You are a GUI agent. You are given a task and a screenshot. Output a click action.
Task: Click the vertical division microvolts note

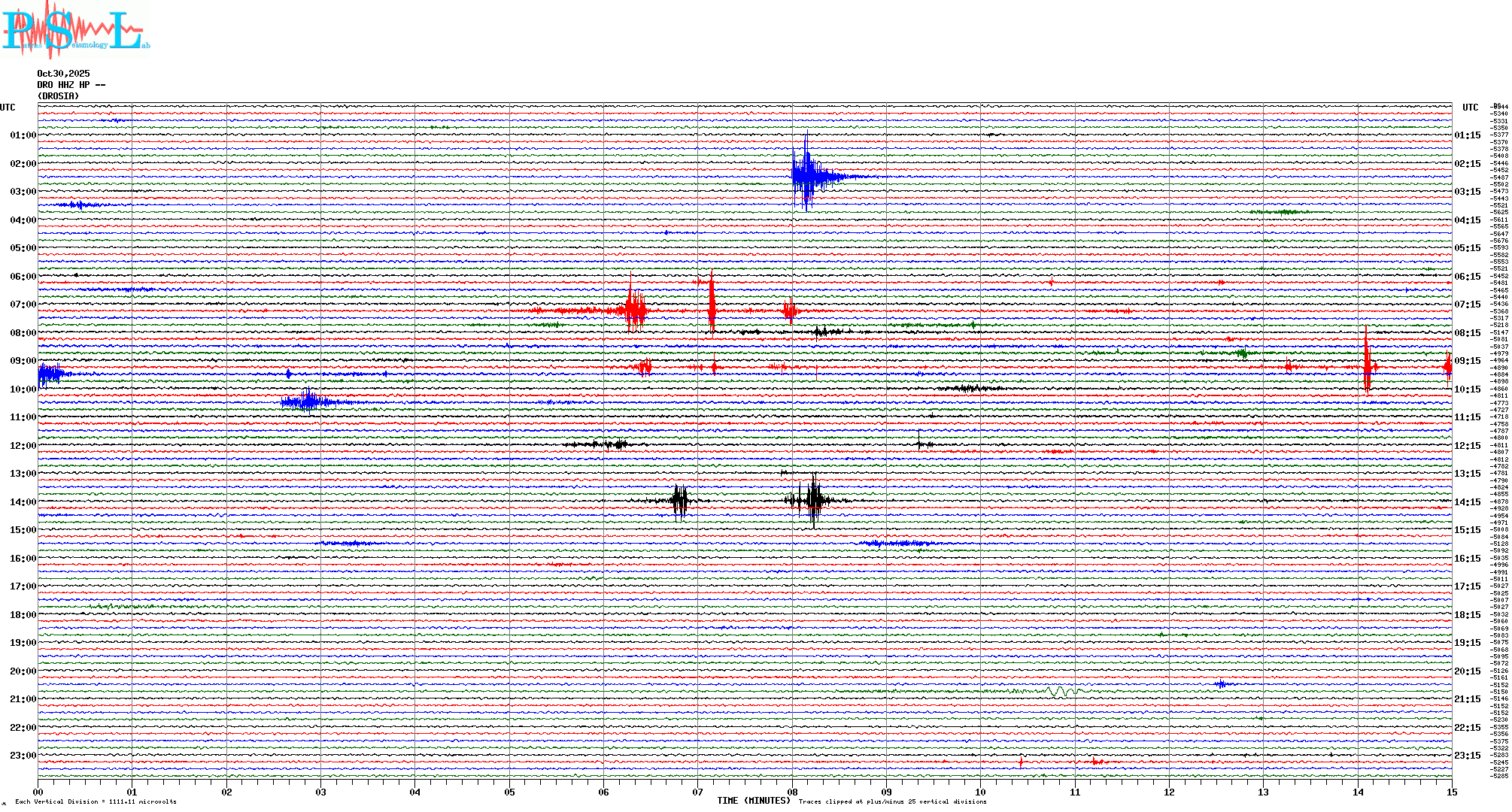click(x=96, y=801)
